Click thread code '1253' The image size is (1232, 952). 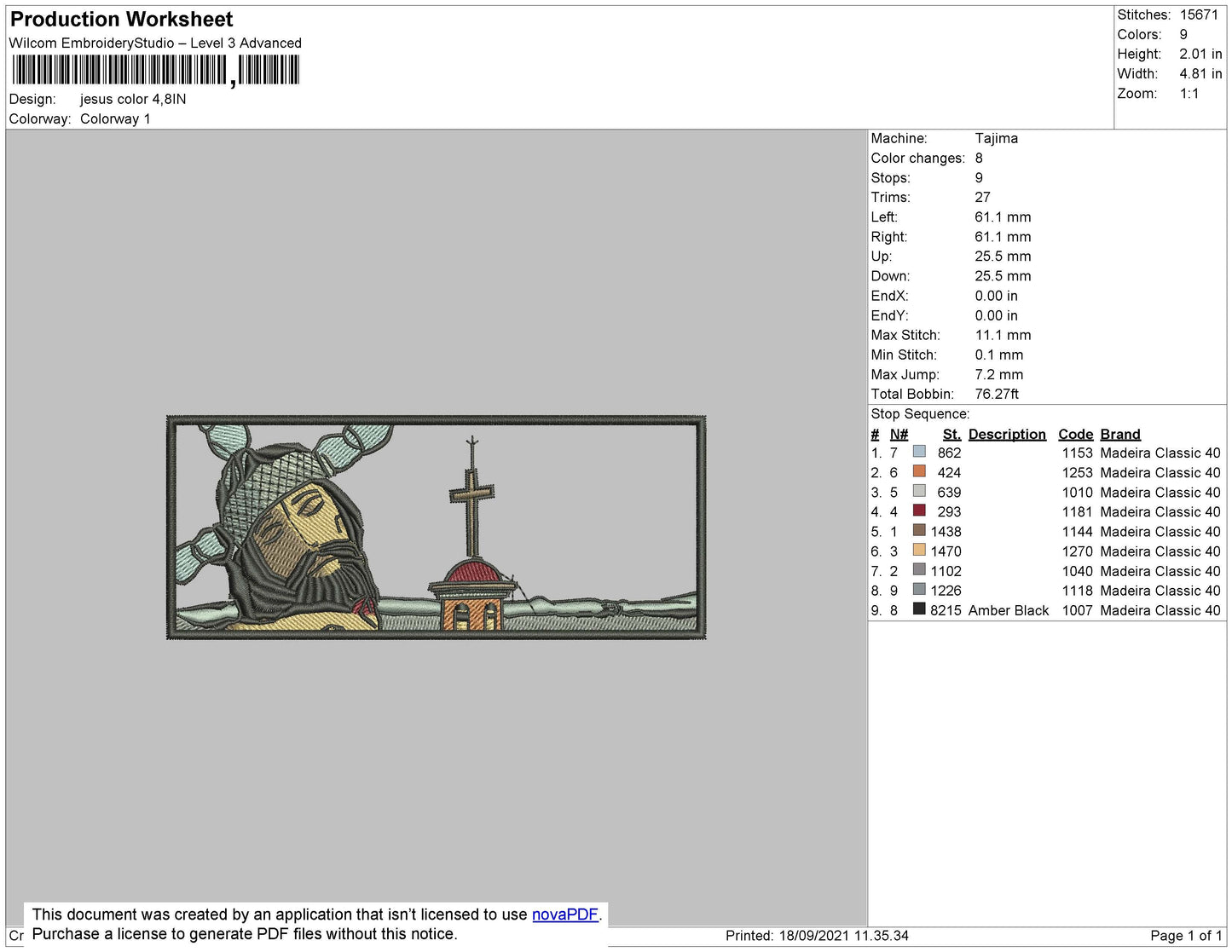point(1077,472)
